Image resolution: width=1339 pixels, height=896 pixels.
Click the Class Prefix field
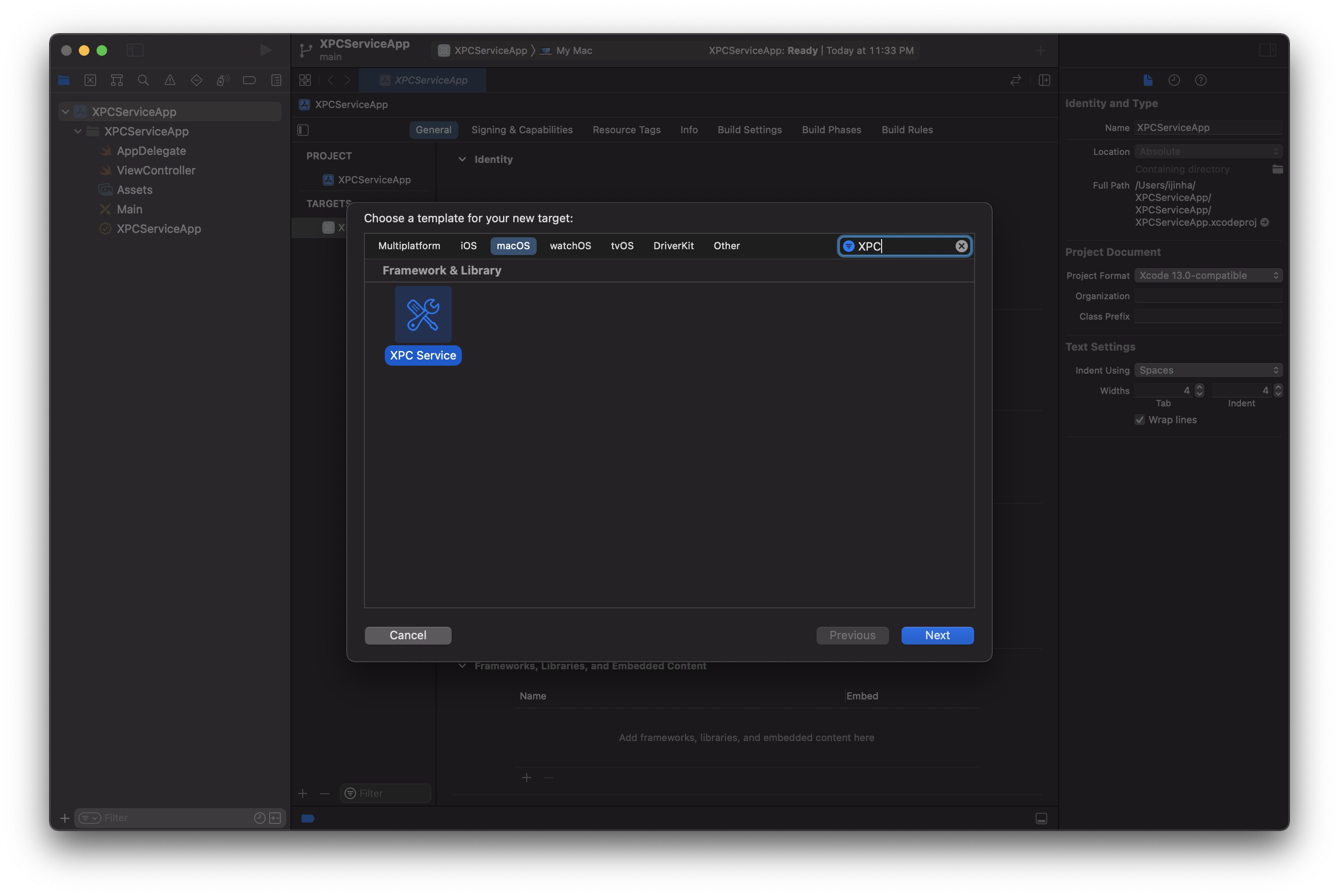click(1208, 317)
